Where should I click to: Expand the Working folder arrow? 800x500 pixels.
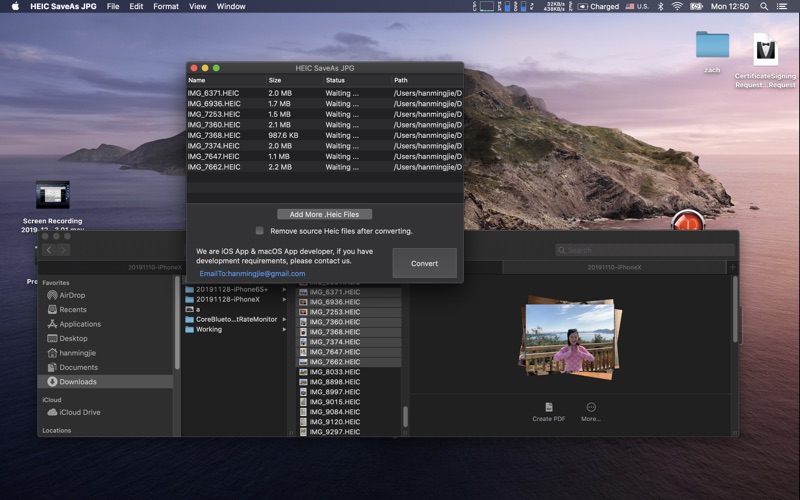tap(284, 330)
